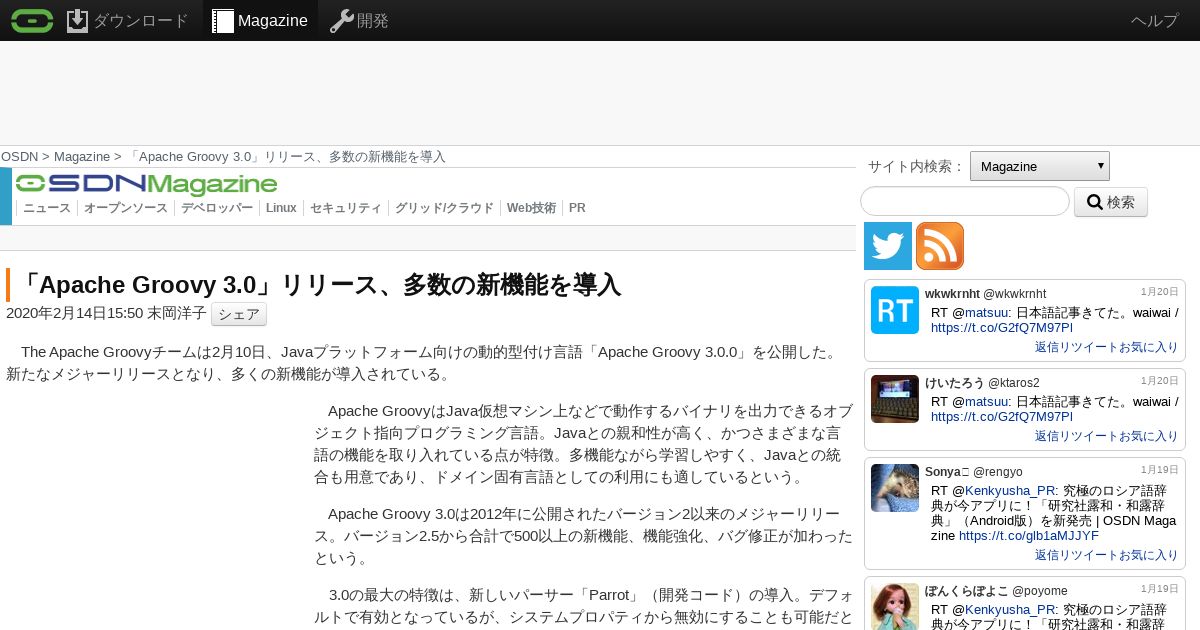Open the ヘルプ menu
Screen dimensions: 1200x630
(1155, 21)
